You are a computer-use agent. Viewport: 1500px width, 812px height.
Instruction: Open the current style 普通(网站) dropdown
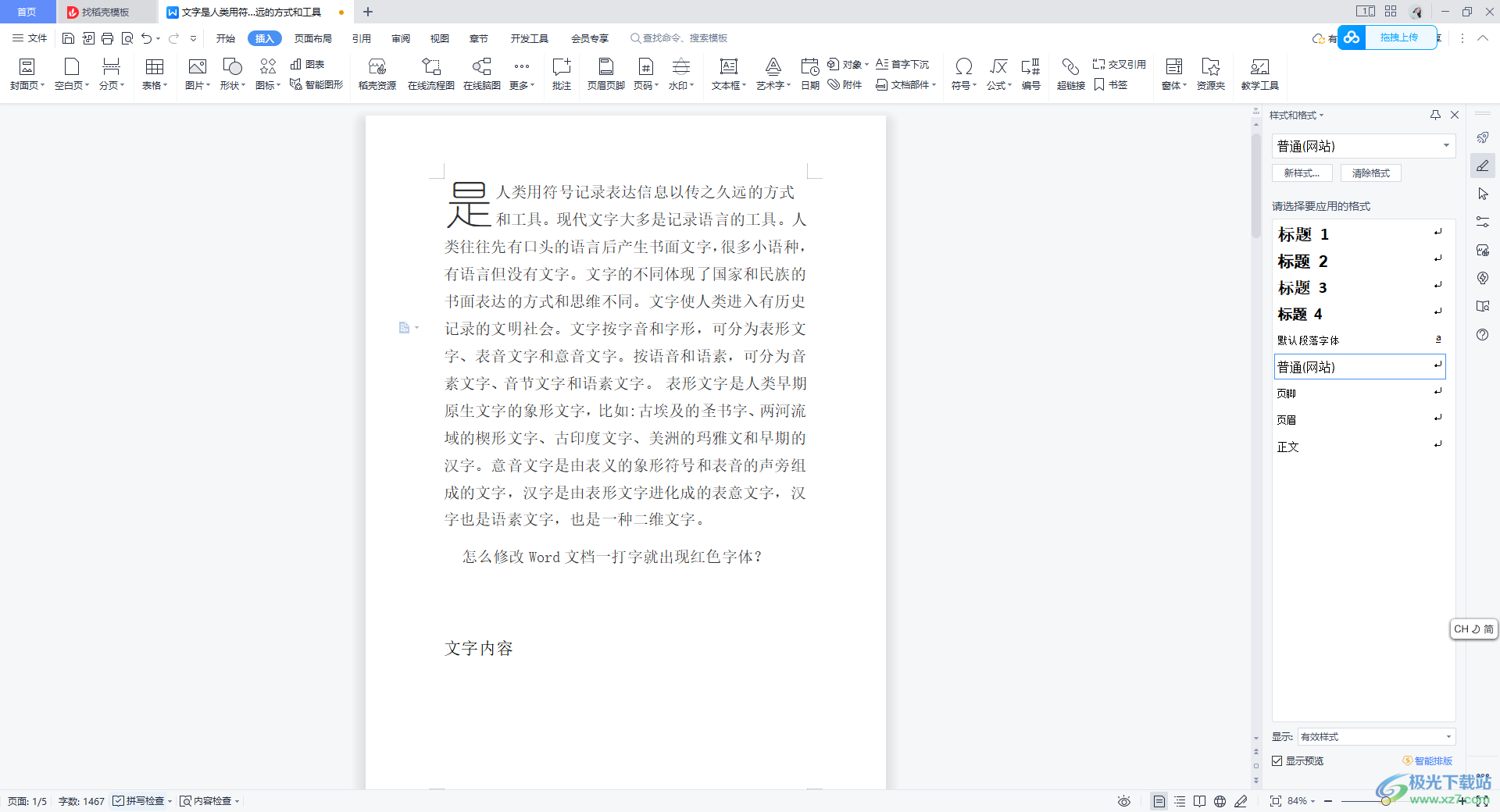[1446, 146]
